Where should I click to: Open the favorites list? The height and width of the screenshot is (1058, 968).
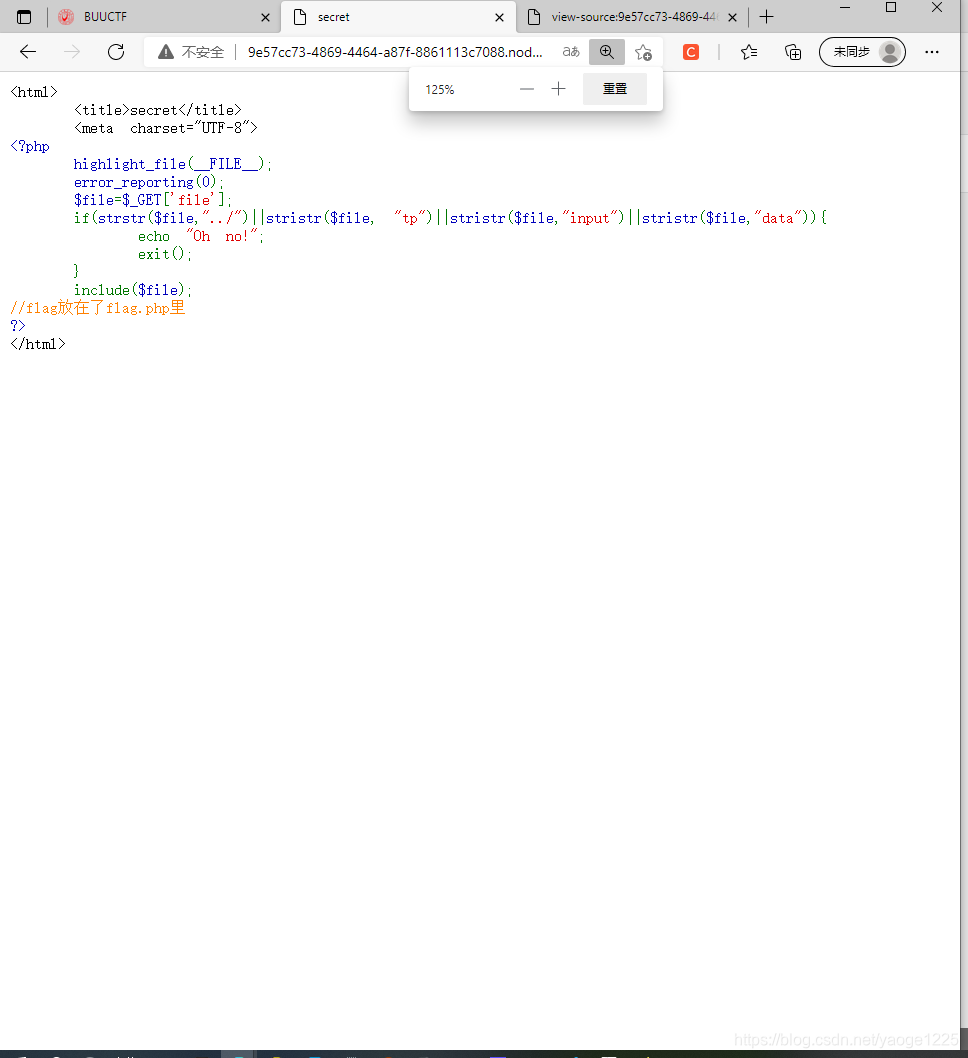click(x=749, y=52)
